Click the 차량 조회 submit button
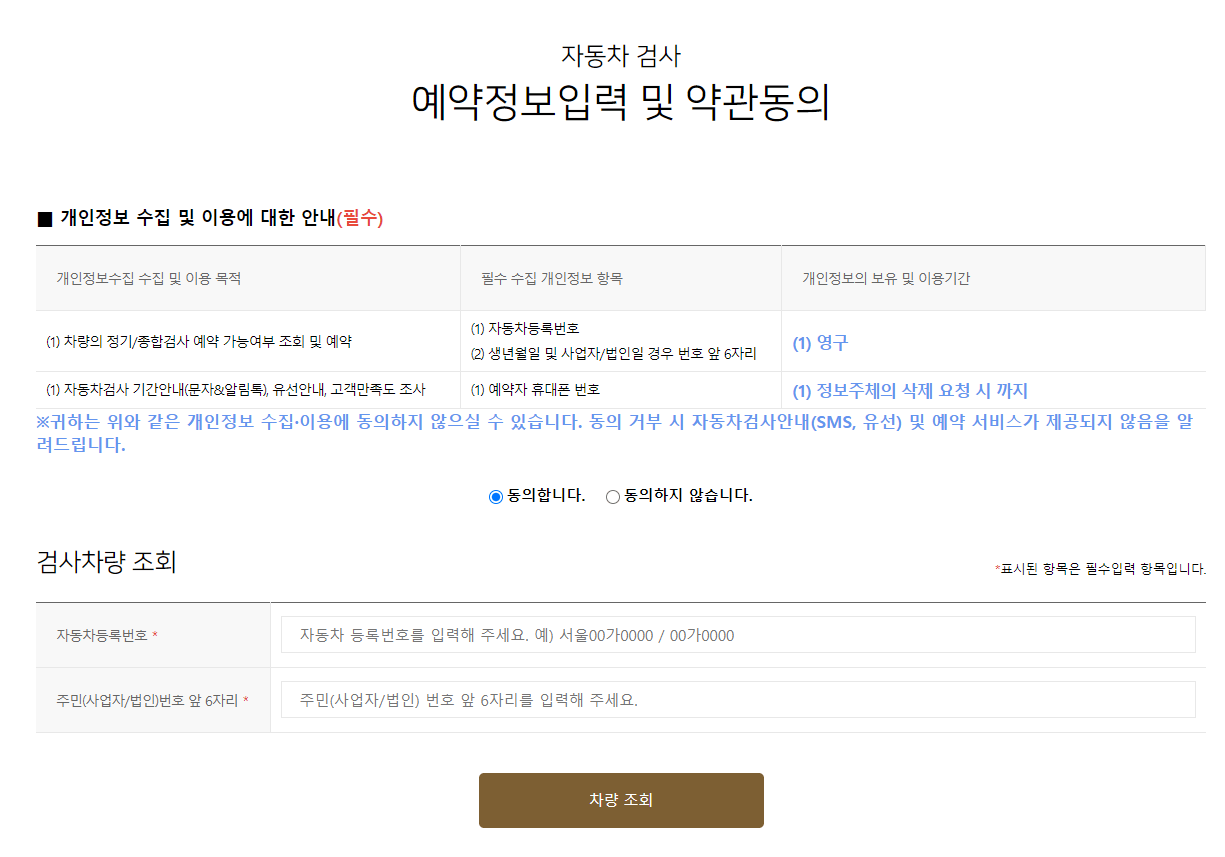 click(620, 800)
